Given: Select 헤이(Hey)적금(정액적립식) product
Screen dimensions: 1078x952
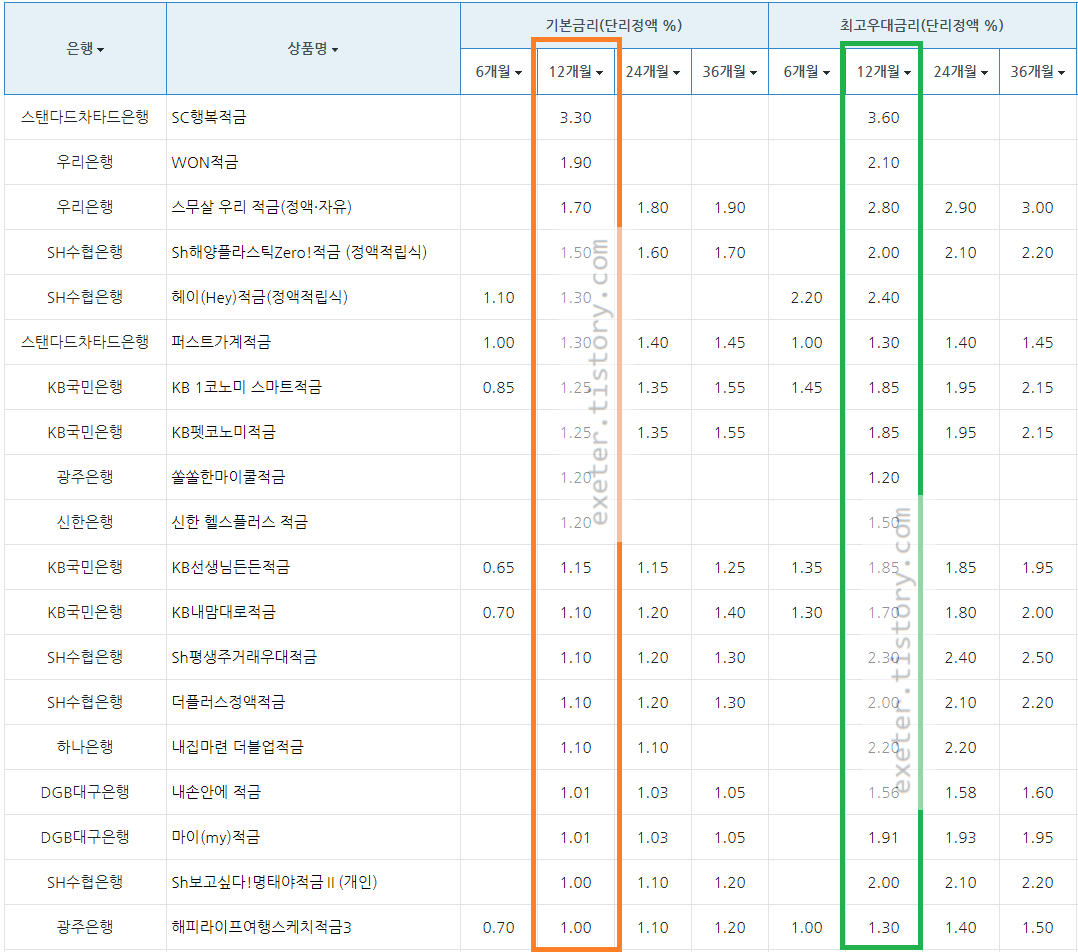Looking at the screenshot, I should (259, 297).
